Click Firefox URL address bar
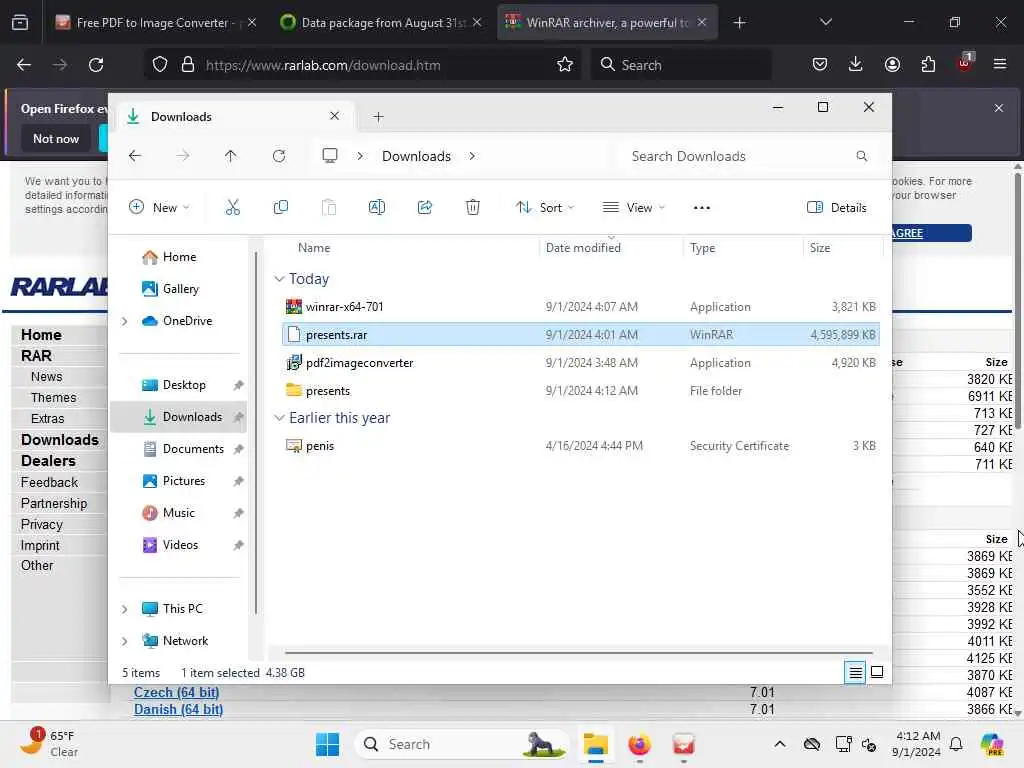This screenshot has width=1024, height=768. (362, 65)
